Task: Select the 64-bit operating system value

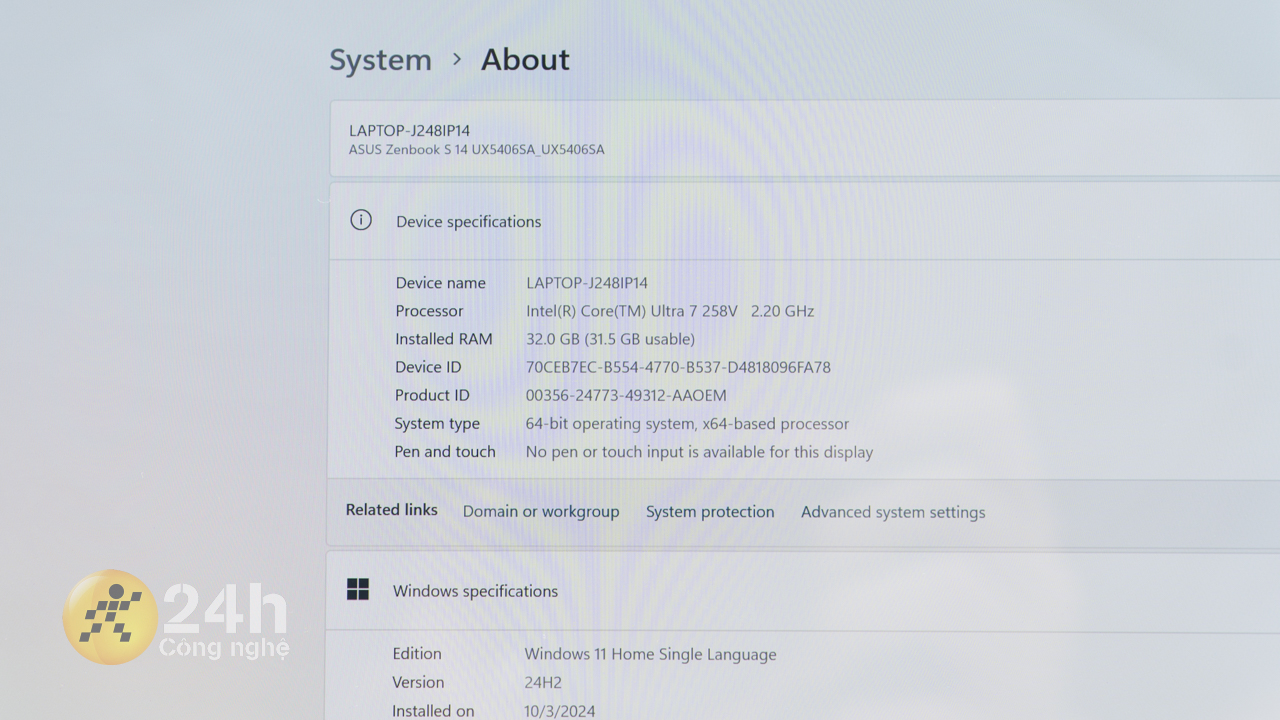Action: 687,424
